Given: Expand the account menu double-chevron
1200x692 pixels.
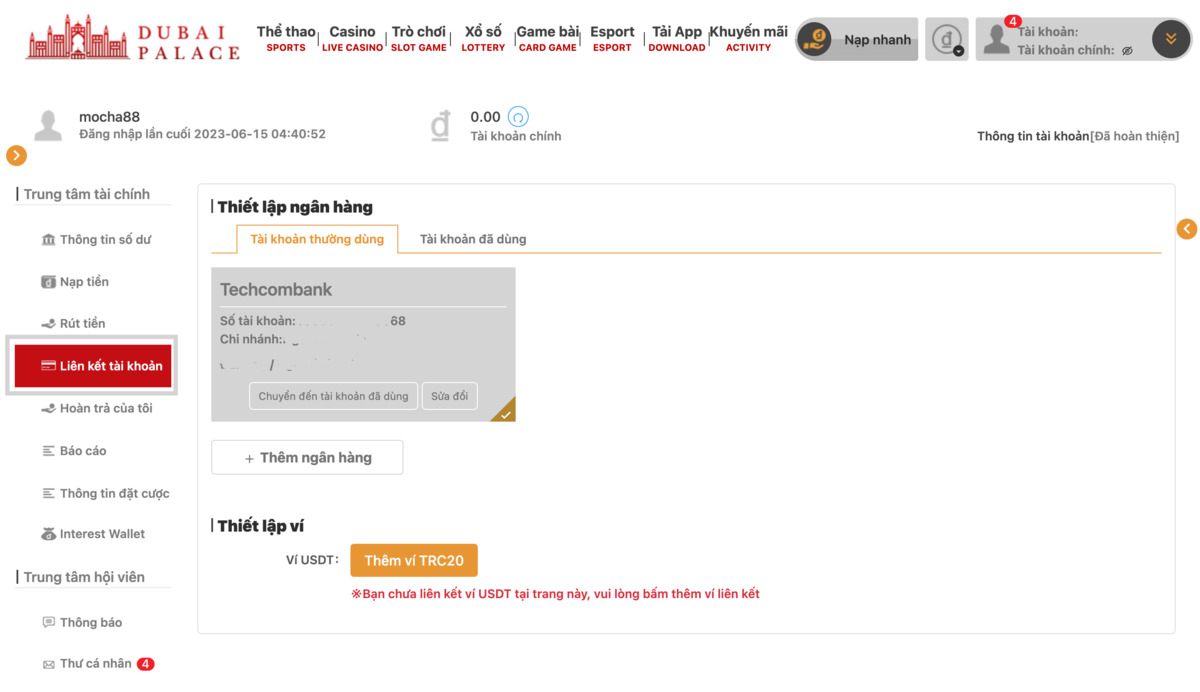Looking at the screenshot, I should click(x=1170, y=40).
